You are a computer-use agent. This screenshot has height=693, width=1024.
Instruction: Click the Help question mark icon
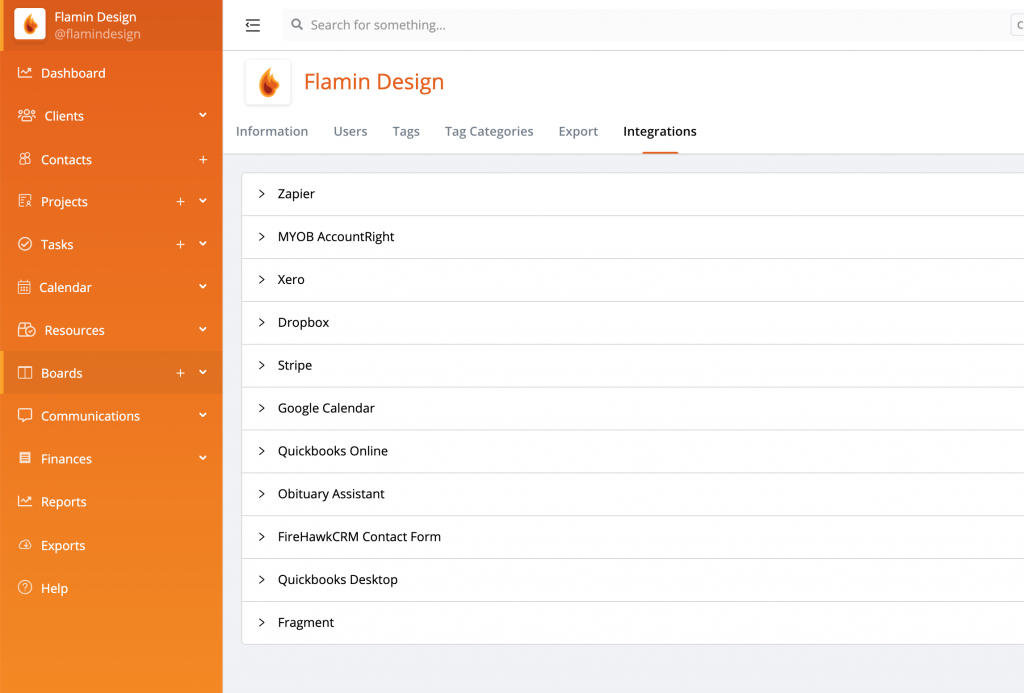25,588
